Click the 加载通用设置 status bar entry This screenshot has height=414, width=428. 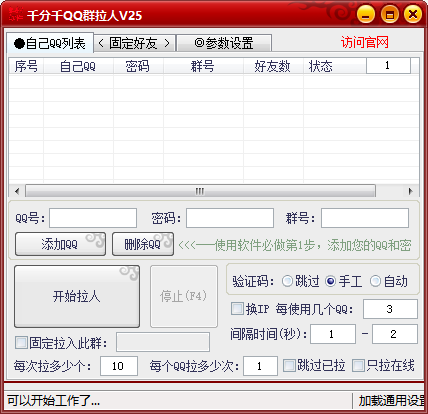392,400
